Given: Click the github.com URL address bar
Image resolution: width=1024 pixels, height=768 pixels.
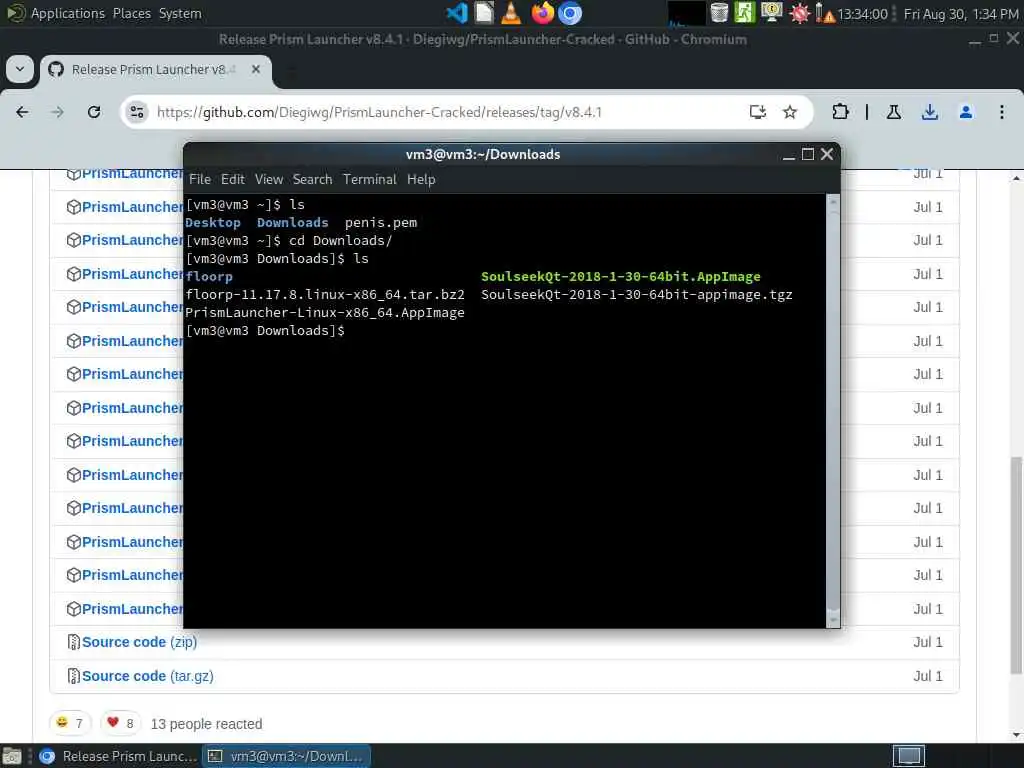Looking at the screenshot, I should pos(379,112).
